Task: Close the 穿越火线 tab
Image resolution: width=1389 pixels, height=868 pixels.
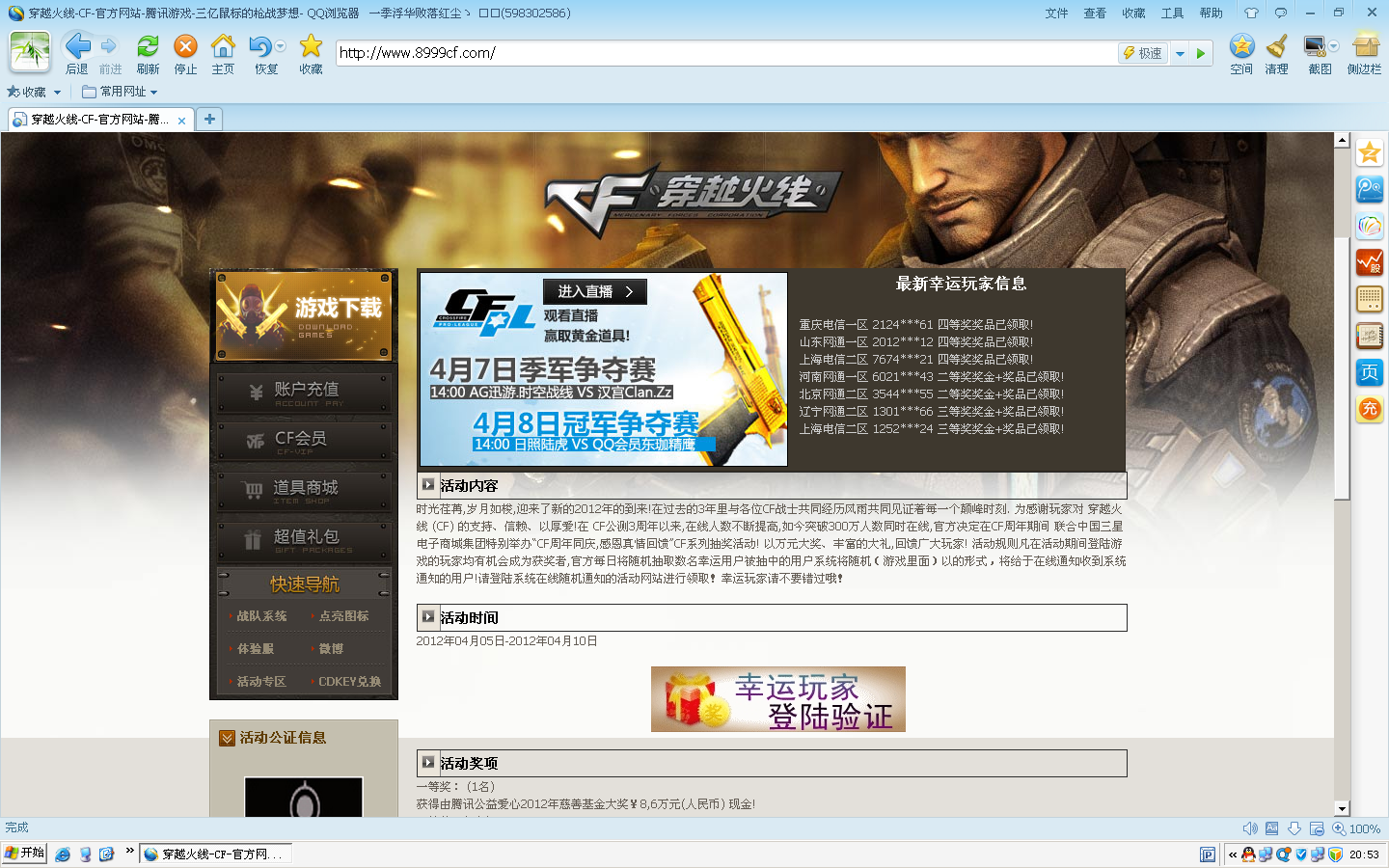Action: [x=181, y=120]
